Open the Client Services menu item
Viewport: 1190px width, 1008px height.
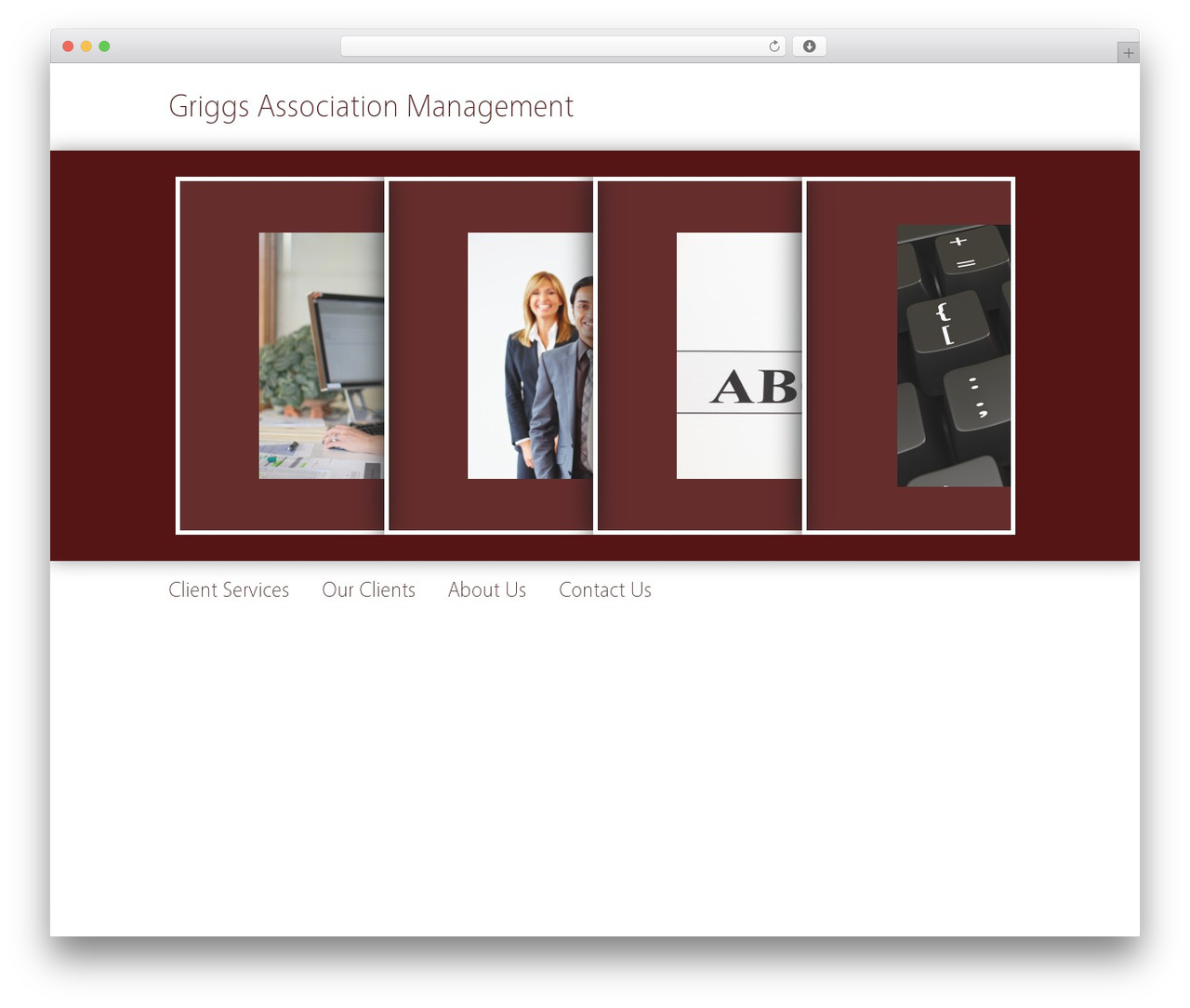(229, 590)
